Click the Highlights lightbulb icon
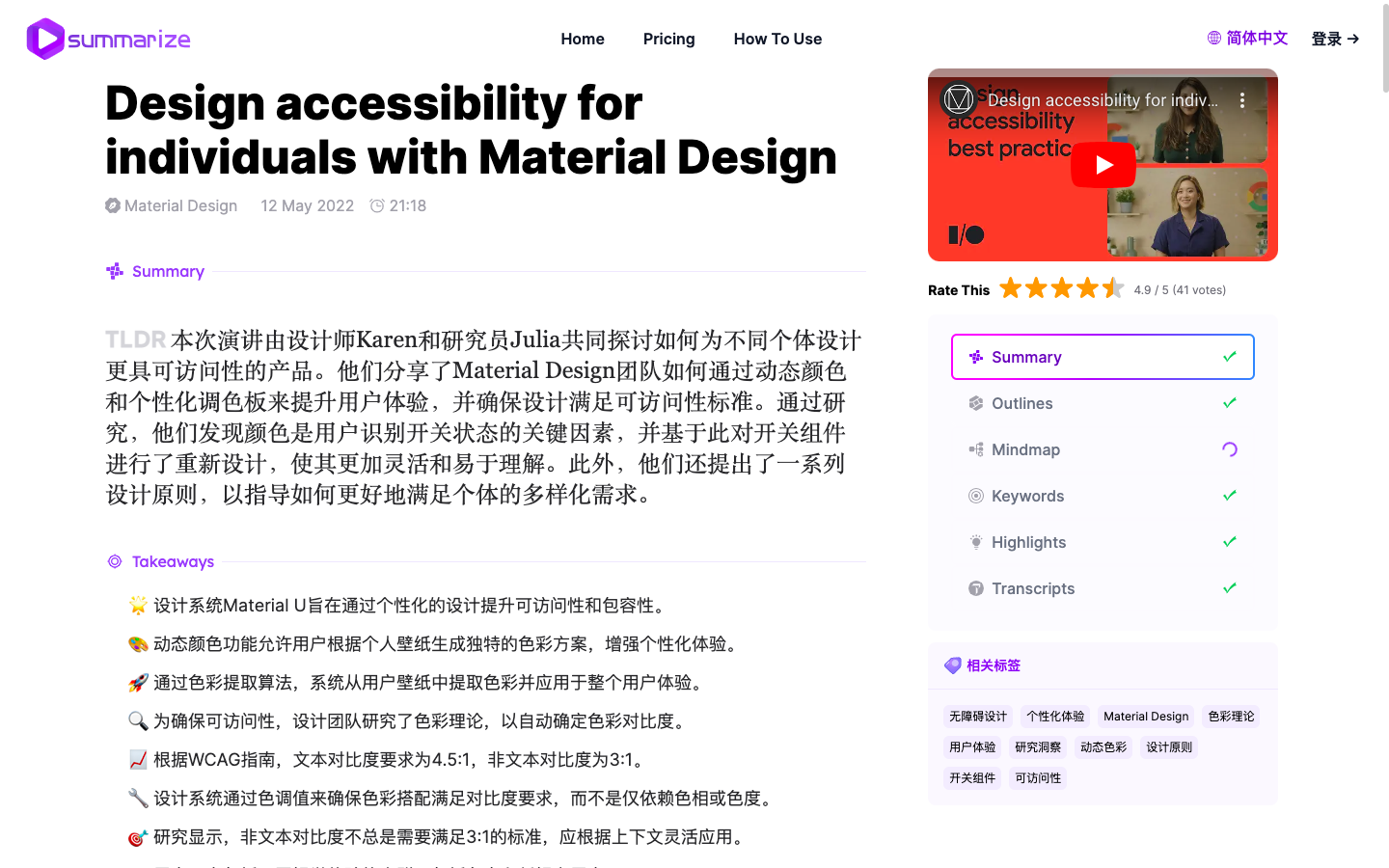Screen dimensions: 1389x868 click(x=976, y=542)
